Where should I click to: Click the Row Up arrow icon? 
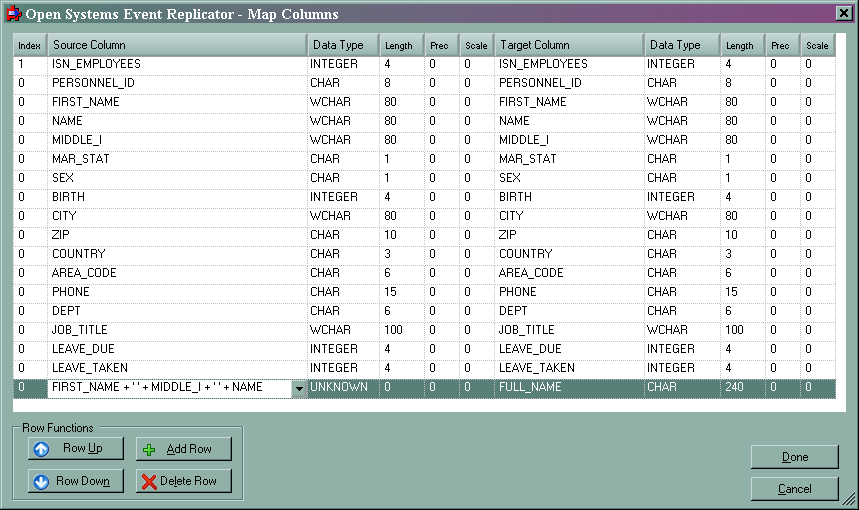(41, 449)
